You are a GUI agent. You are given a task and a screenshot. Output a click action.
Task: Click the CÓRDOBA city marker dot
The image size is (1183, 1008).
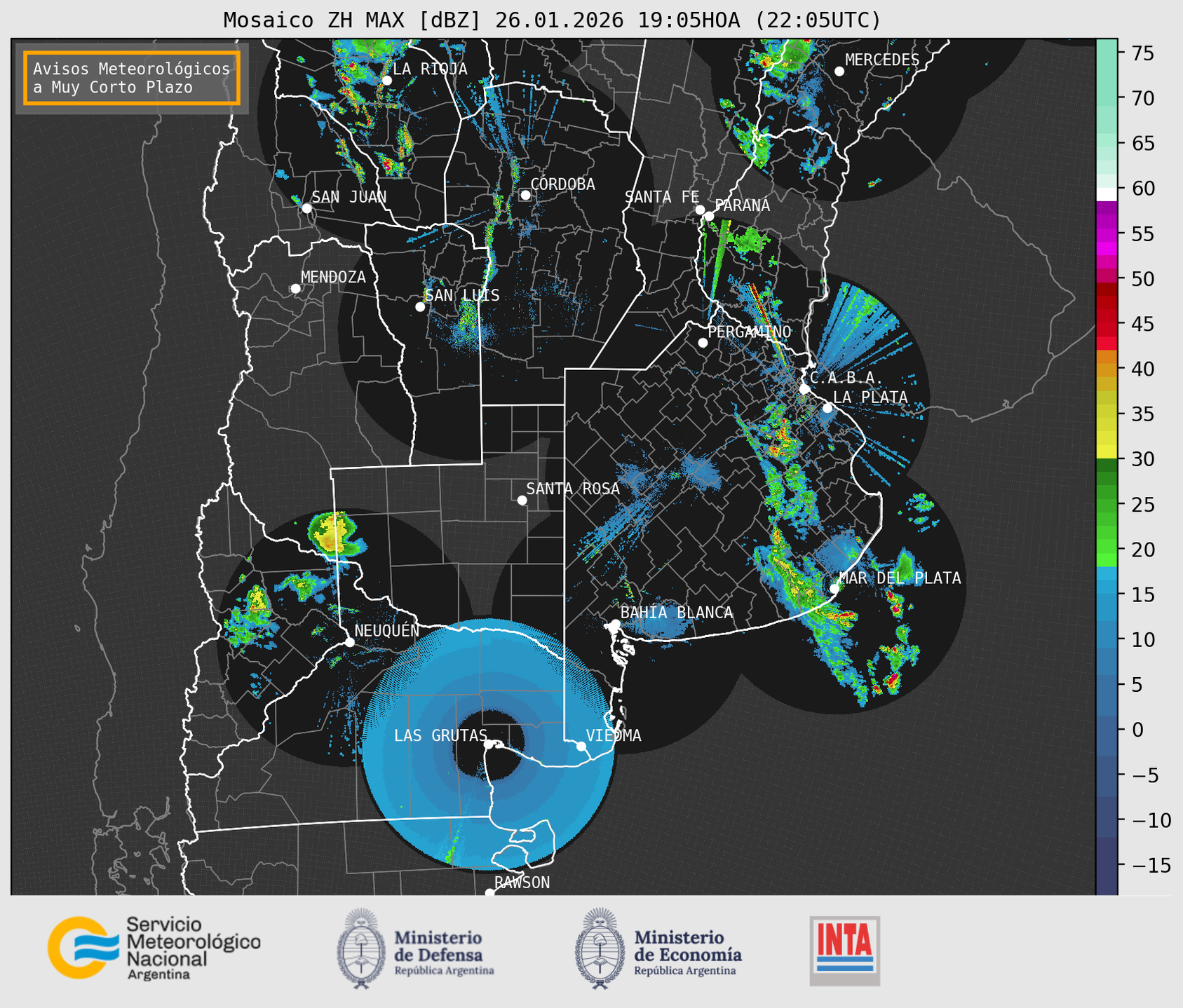point(525,195)
